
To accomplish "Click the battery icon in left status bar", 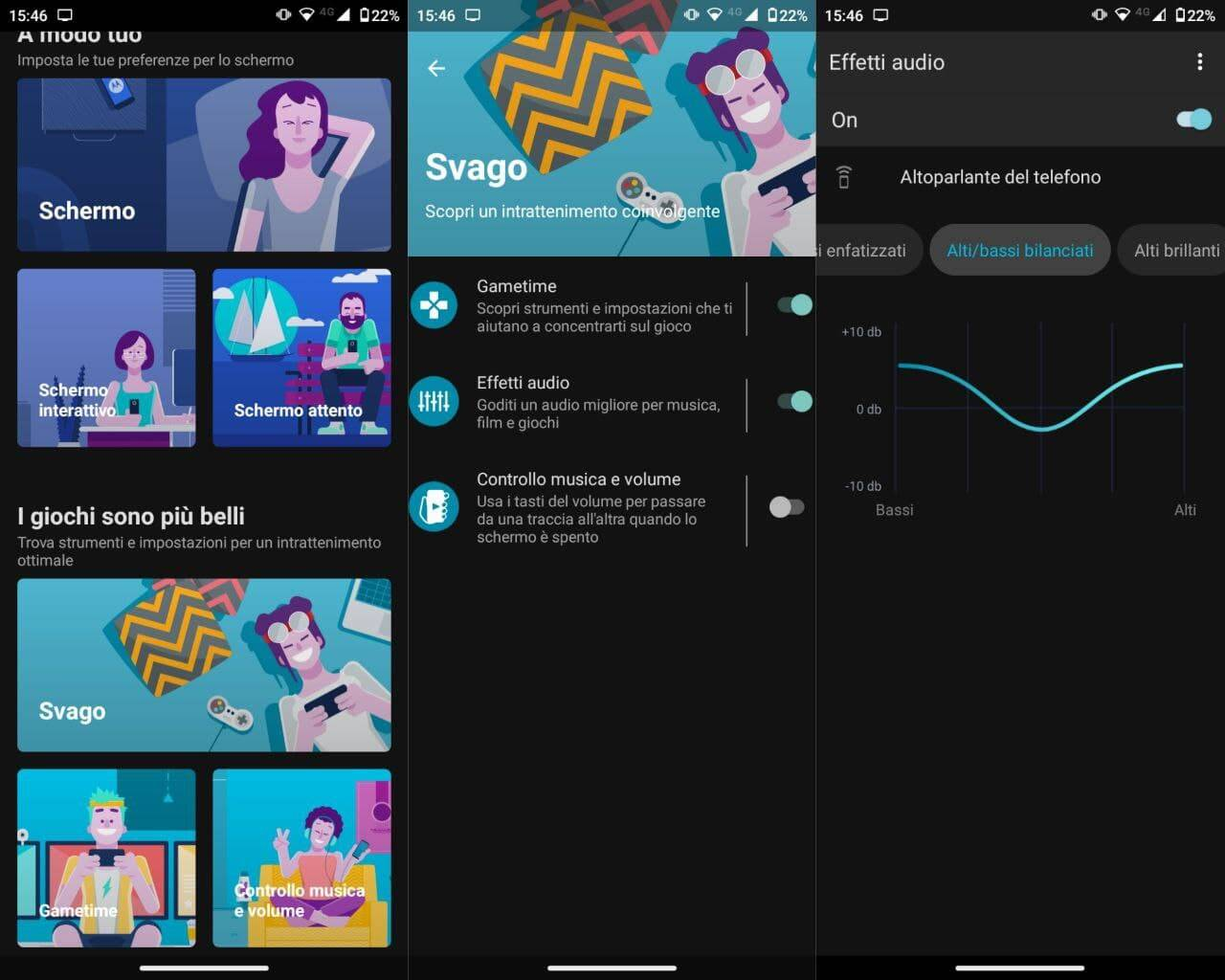I will tap(366, 15).
